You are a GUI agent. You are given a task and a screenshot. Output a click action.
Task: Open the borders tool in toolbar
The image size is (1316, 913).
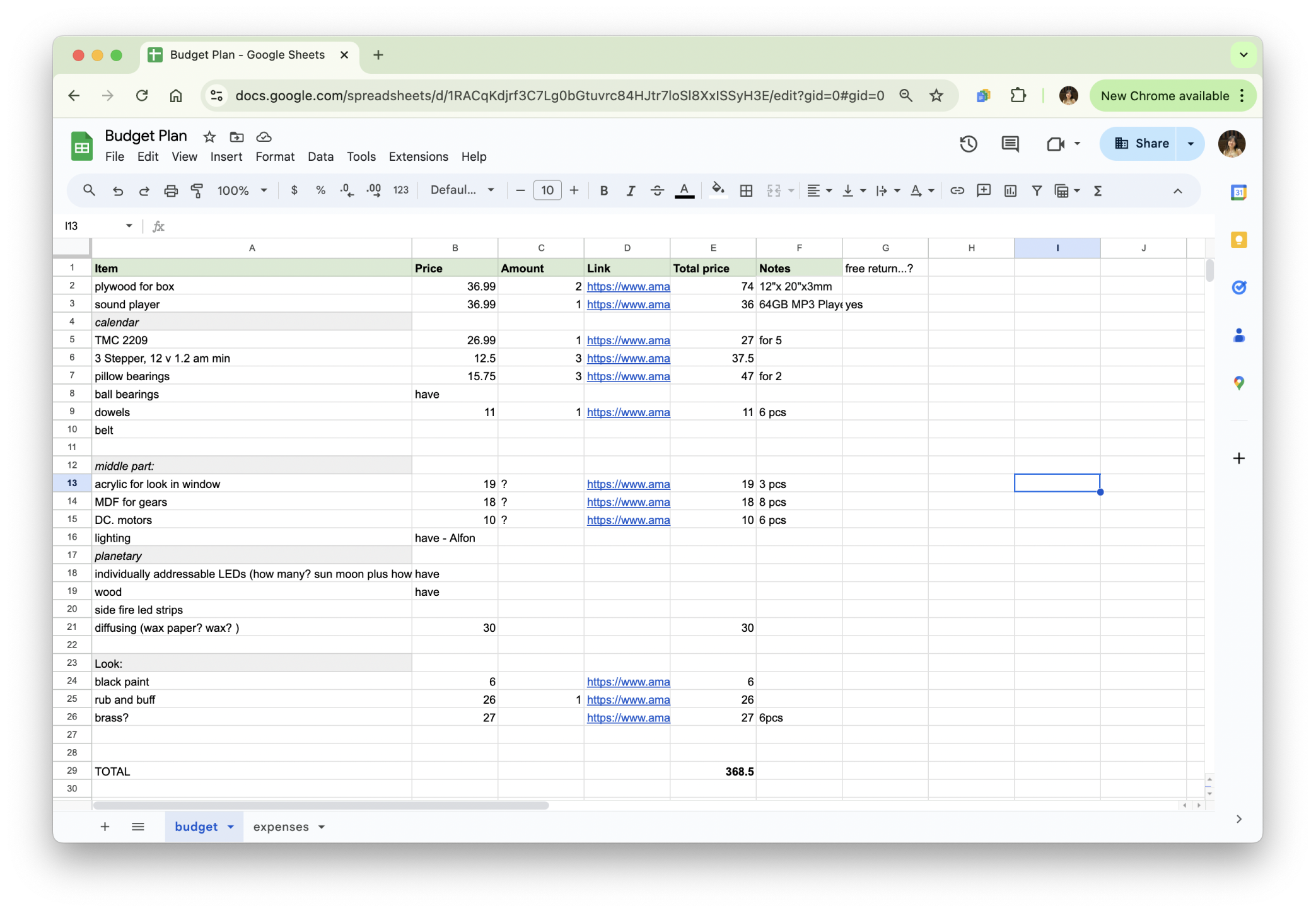tap(746, 190)
